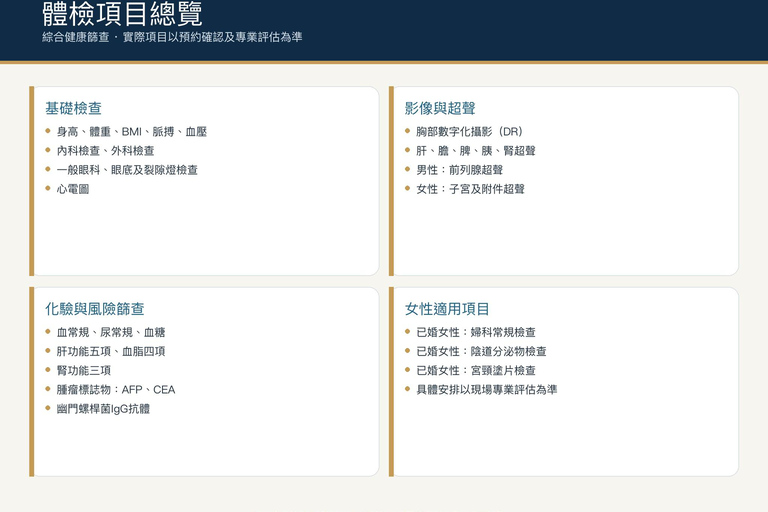Select the 基礎檢查 card heading
The width and height of the screenshot is (768, 512).
tap(73, 108)
